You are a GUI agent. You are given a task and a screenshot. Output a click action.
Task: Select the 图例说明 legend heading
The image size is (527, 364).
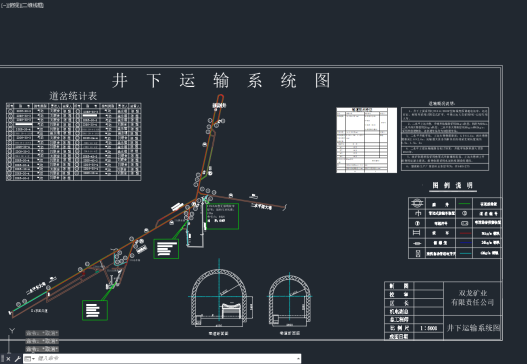tap(452, 185)
